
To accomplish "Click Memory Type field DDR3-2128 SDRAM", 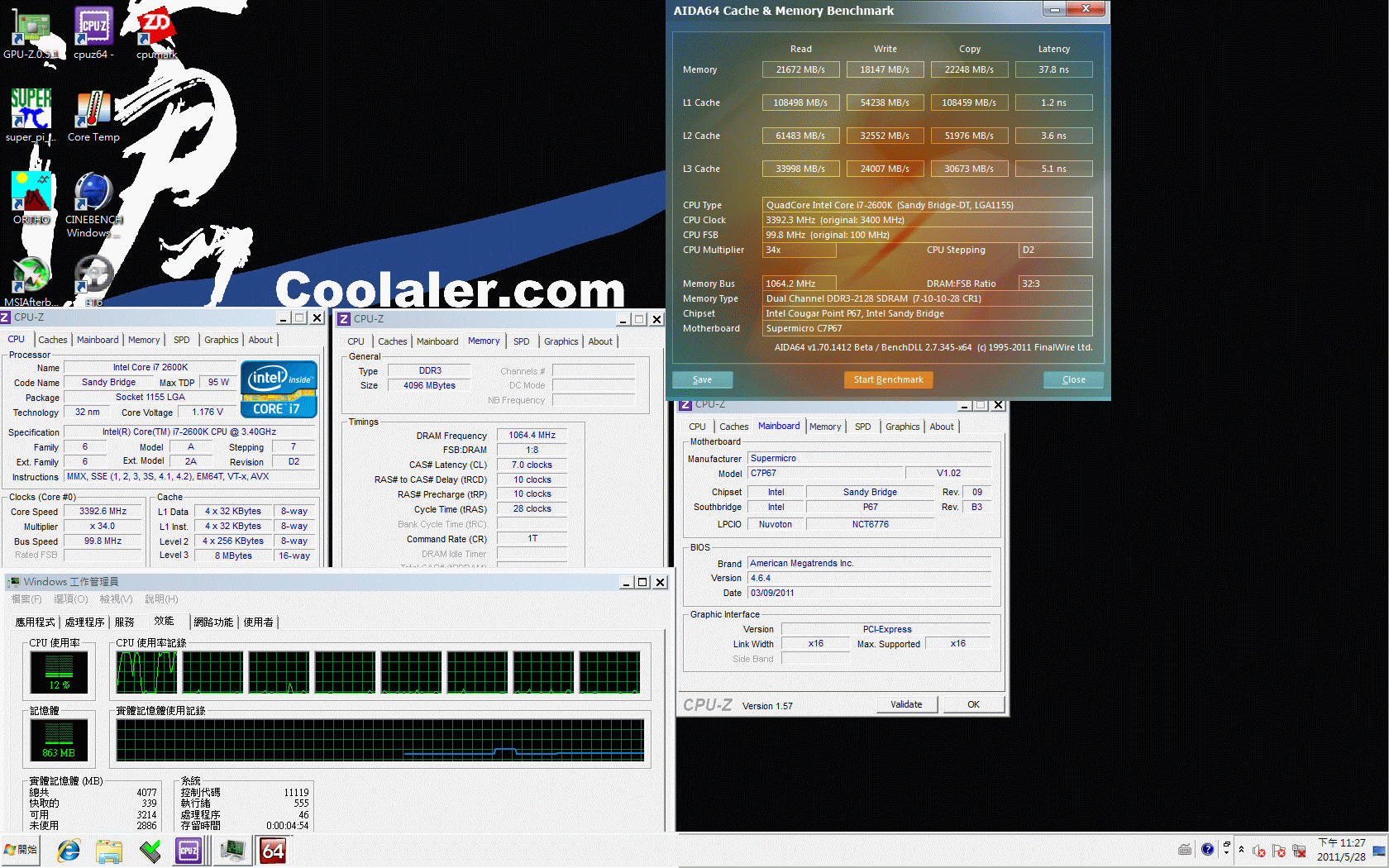I will (927, 298).
